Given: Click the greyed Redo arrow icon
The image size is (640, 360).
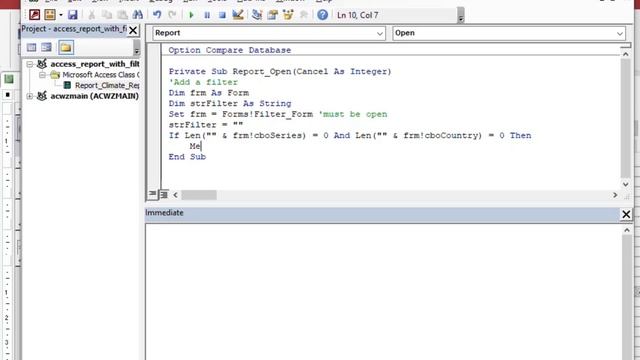Looking at the screenshot, I should click(172, 15).
